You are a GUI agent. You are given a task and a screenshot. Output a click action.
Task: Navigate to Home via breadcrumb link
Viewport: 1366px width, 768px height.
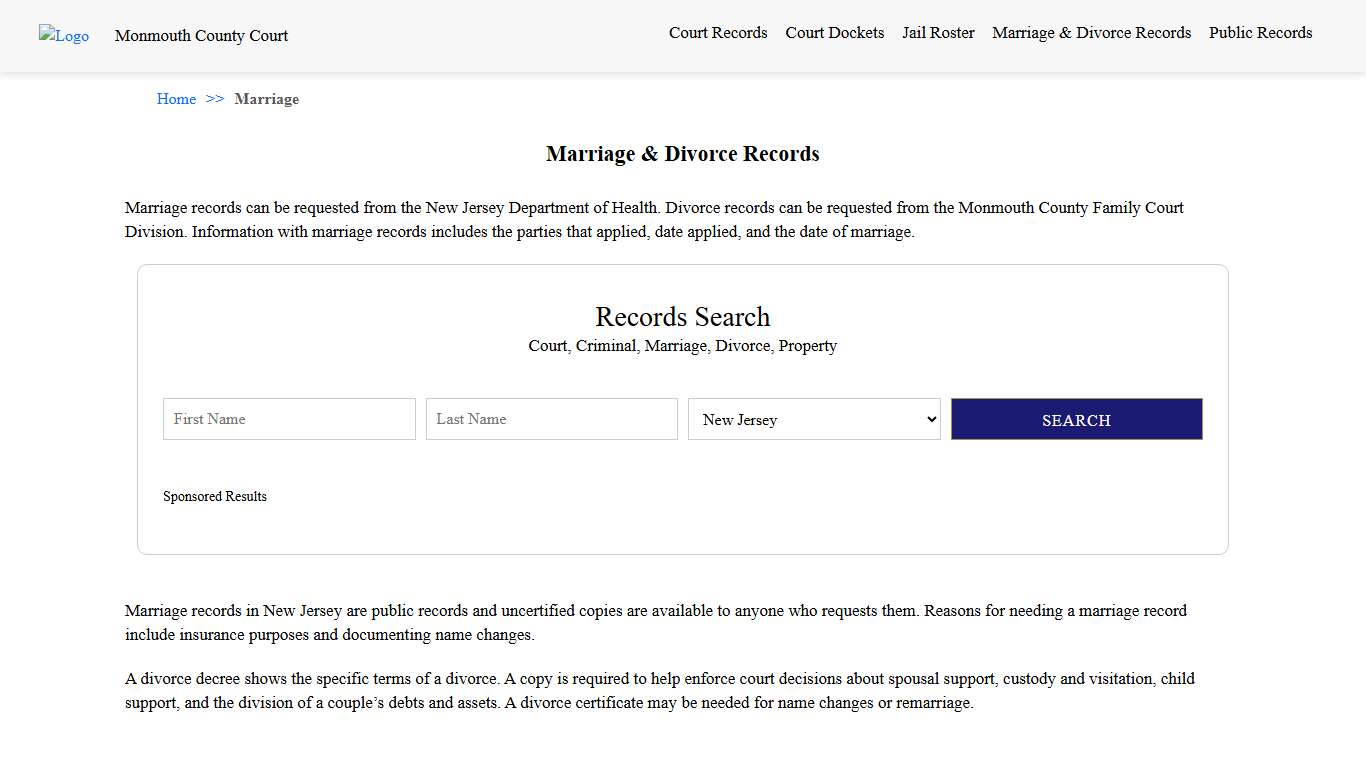click(x=176, y=99)
